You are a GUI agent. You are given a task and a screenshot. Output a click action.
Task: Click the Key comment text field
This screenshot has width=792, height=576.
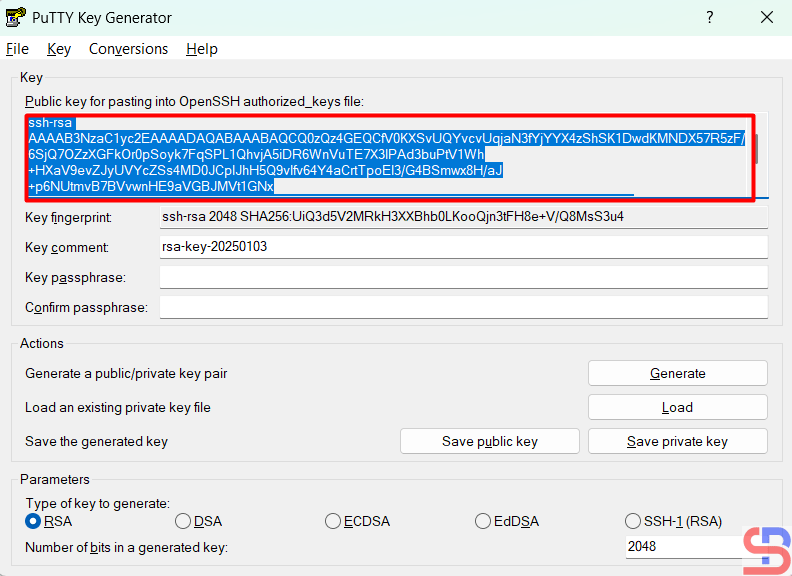[x=463, y=247]
